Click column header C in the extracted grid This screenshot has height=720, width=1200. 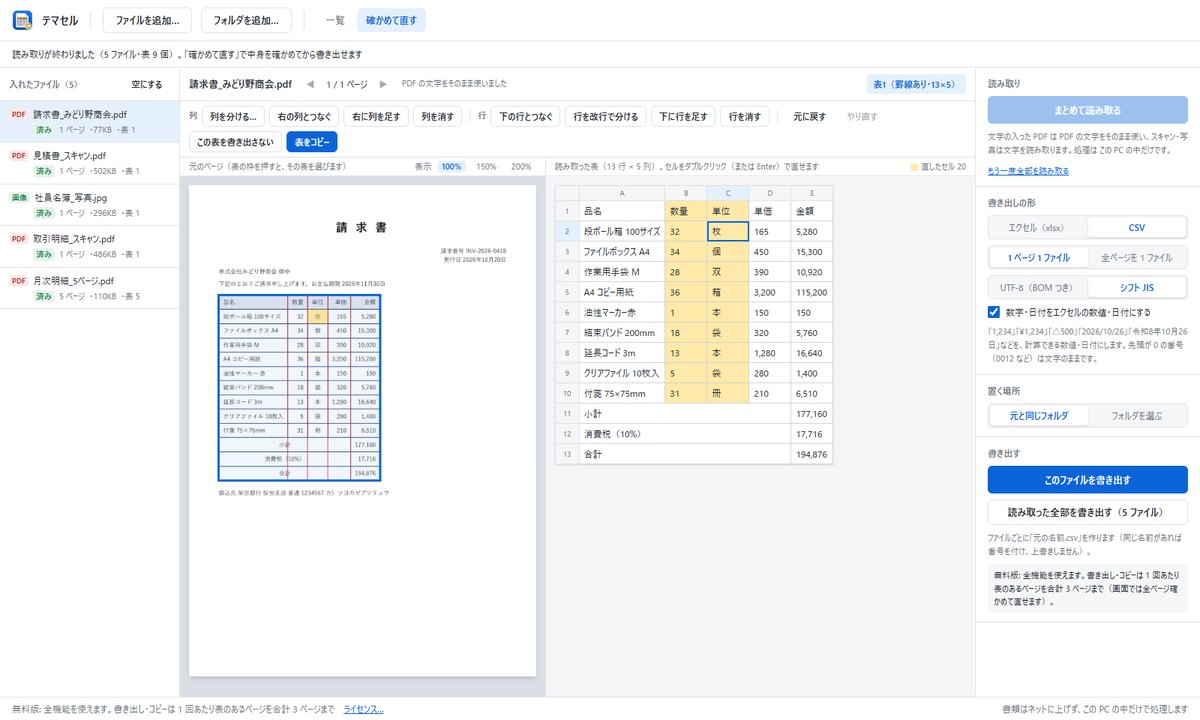tap(727, 193)
